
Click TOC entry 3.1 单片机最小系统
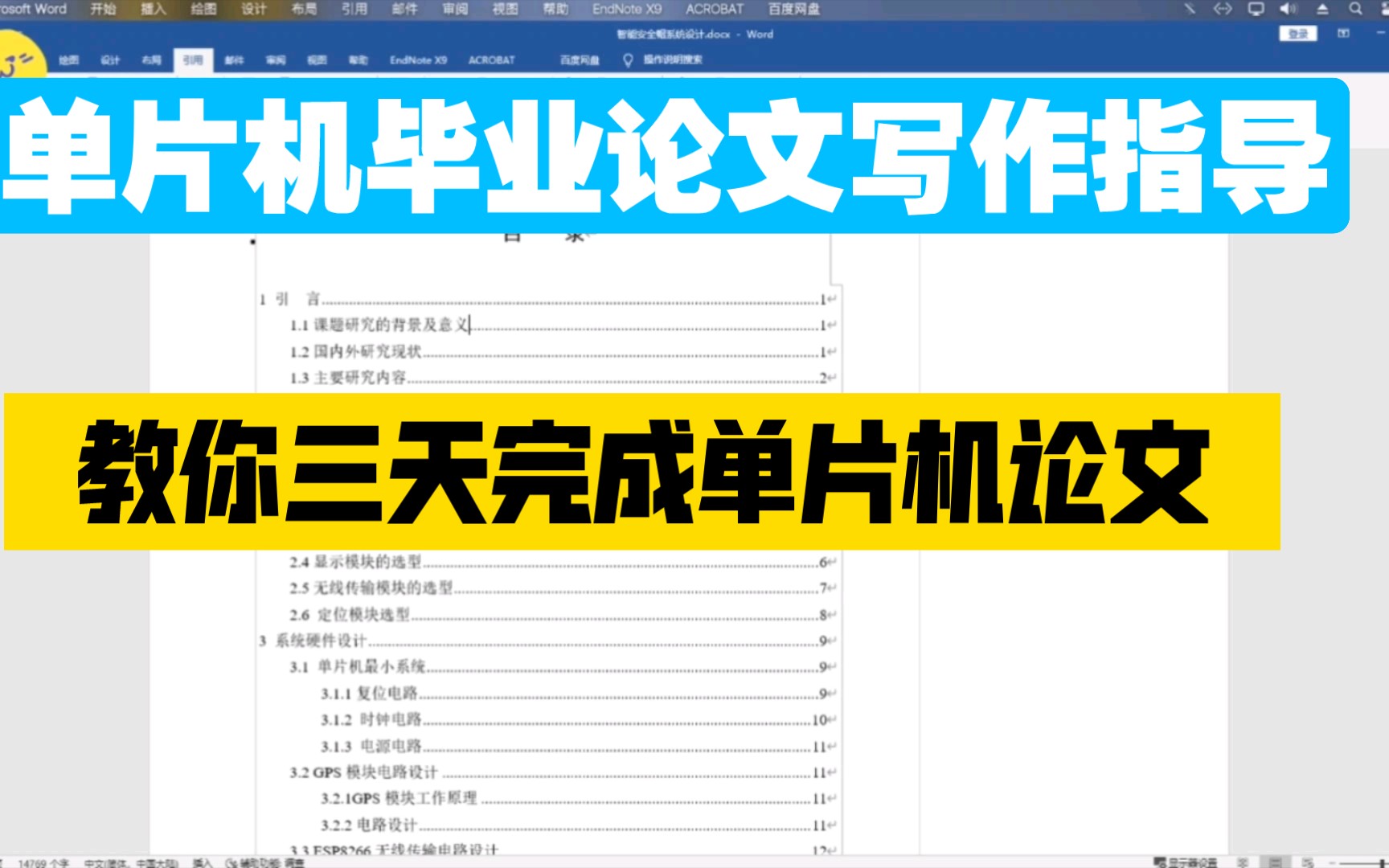563,667
